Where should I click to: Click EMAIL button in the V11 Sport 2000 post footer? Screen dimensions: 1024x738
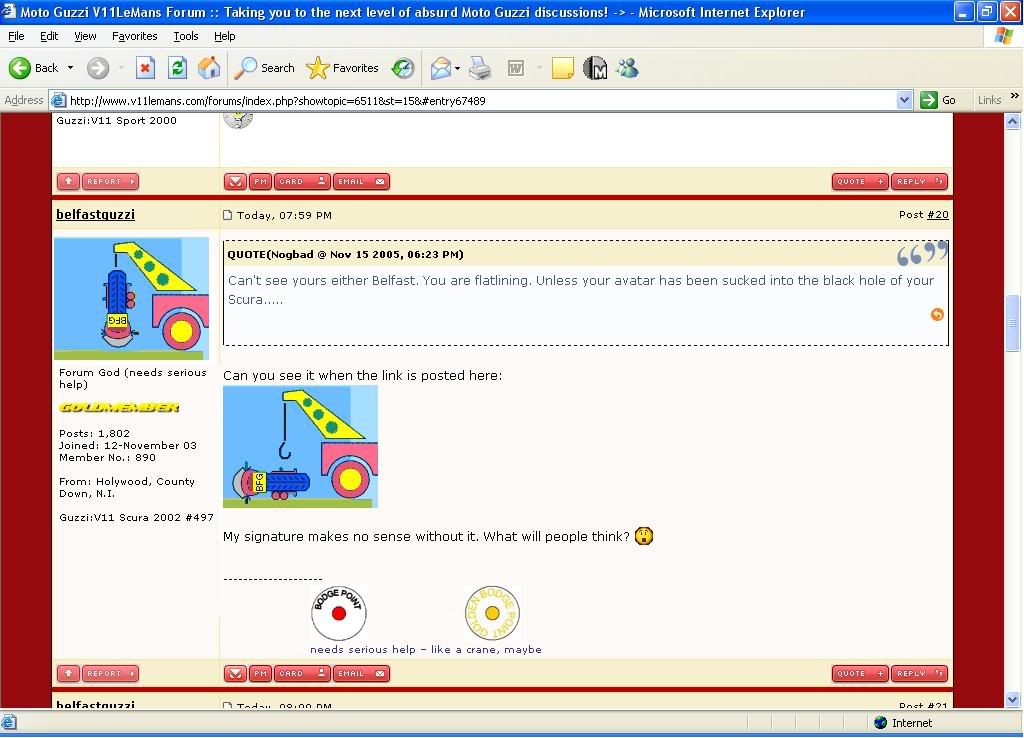click(x=361, y=182)
